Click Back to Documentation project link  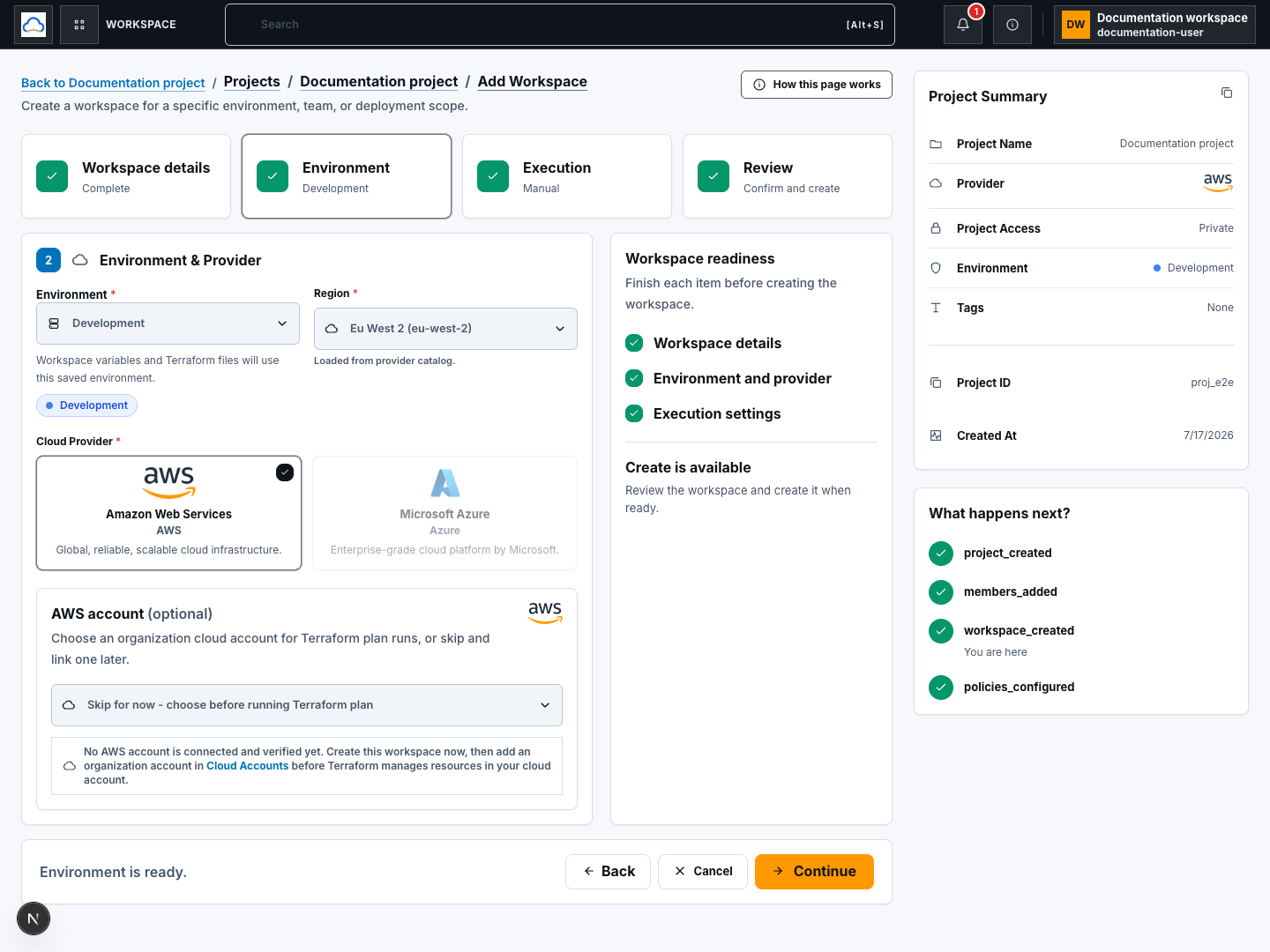[113, 83]
